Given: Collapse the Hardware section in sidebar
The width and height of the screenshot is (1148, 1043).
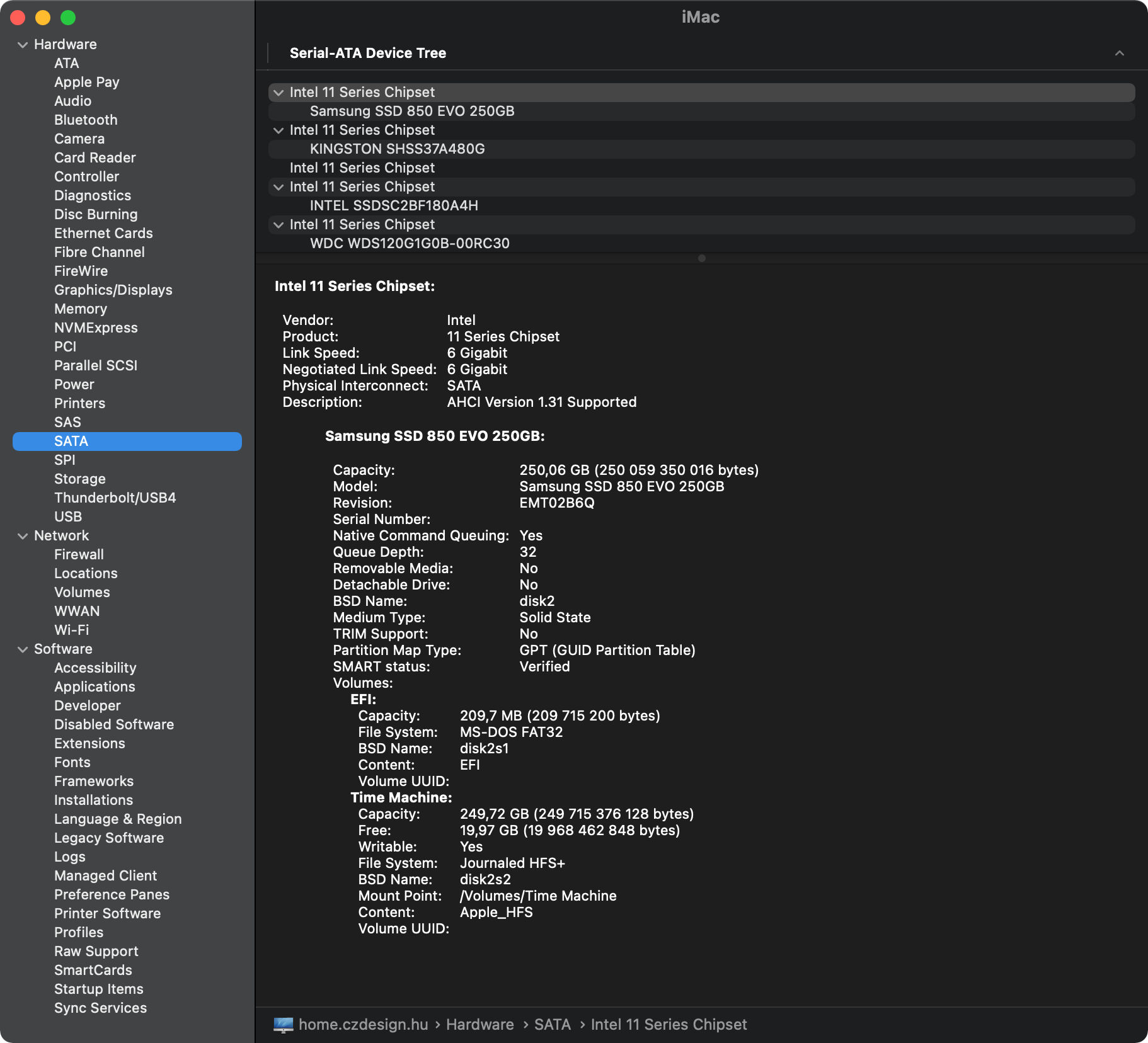Looking at the screenshot, I should point(23,45).
